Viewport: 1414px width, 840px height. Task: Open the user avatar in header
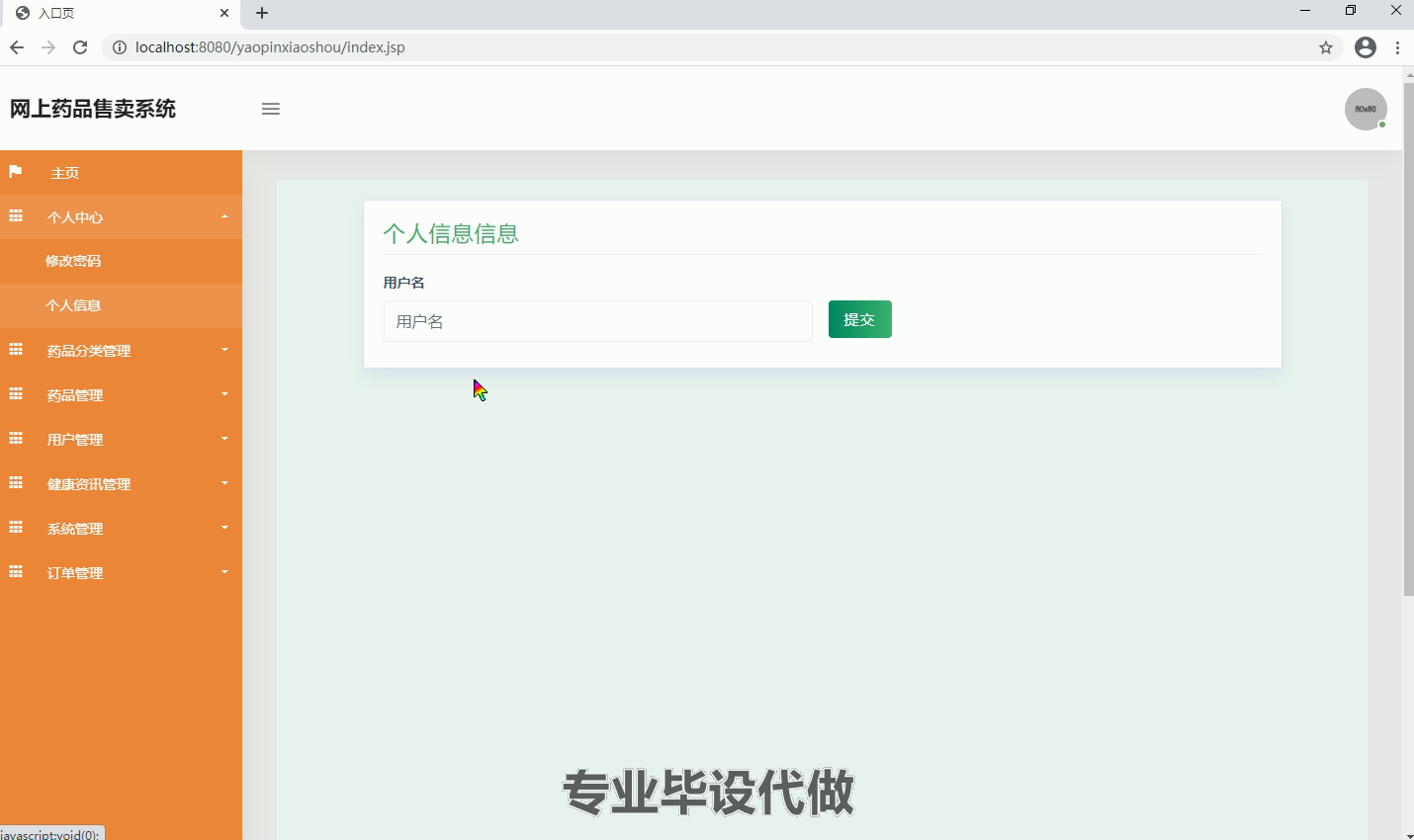click(x=1366, y=109)
